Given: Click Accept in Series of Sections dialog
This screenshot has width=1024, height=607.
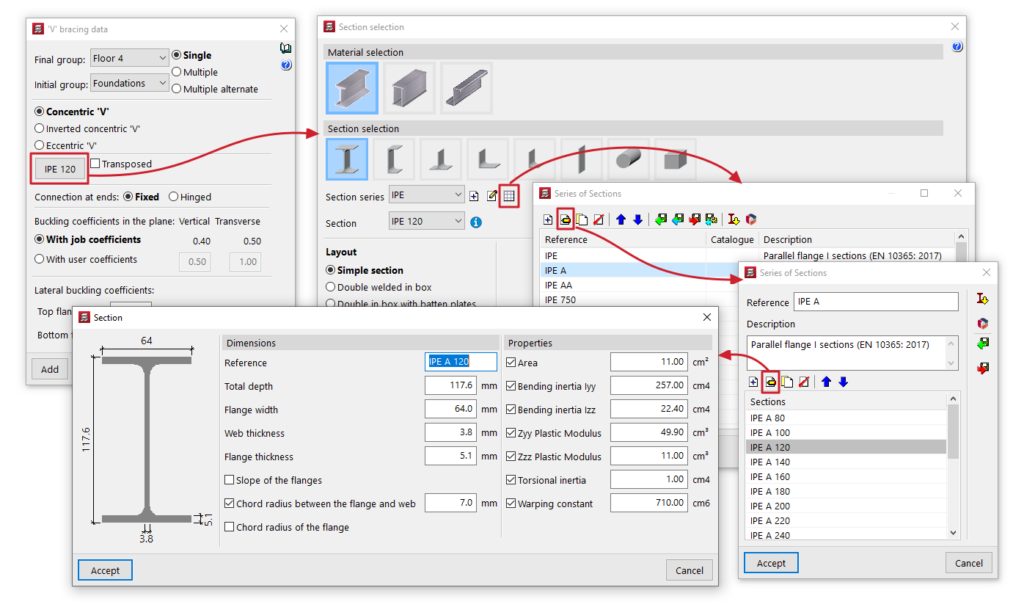Looking at the screenshot, I should (771, 563).
